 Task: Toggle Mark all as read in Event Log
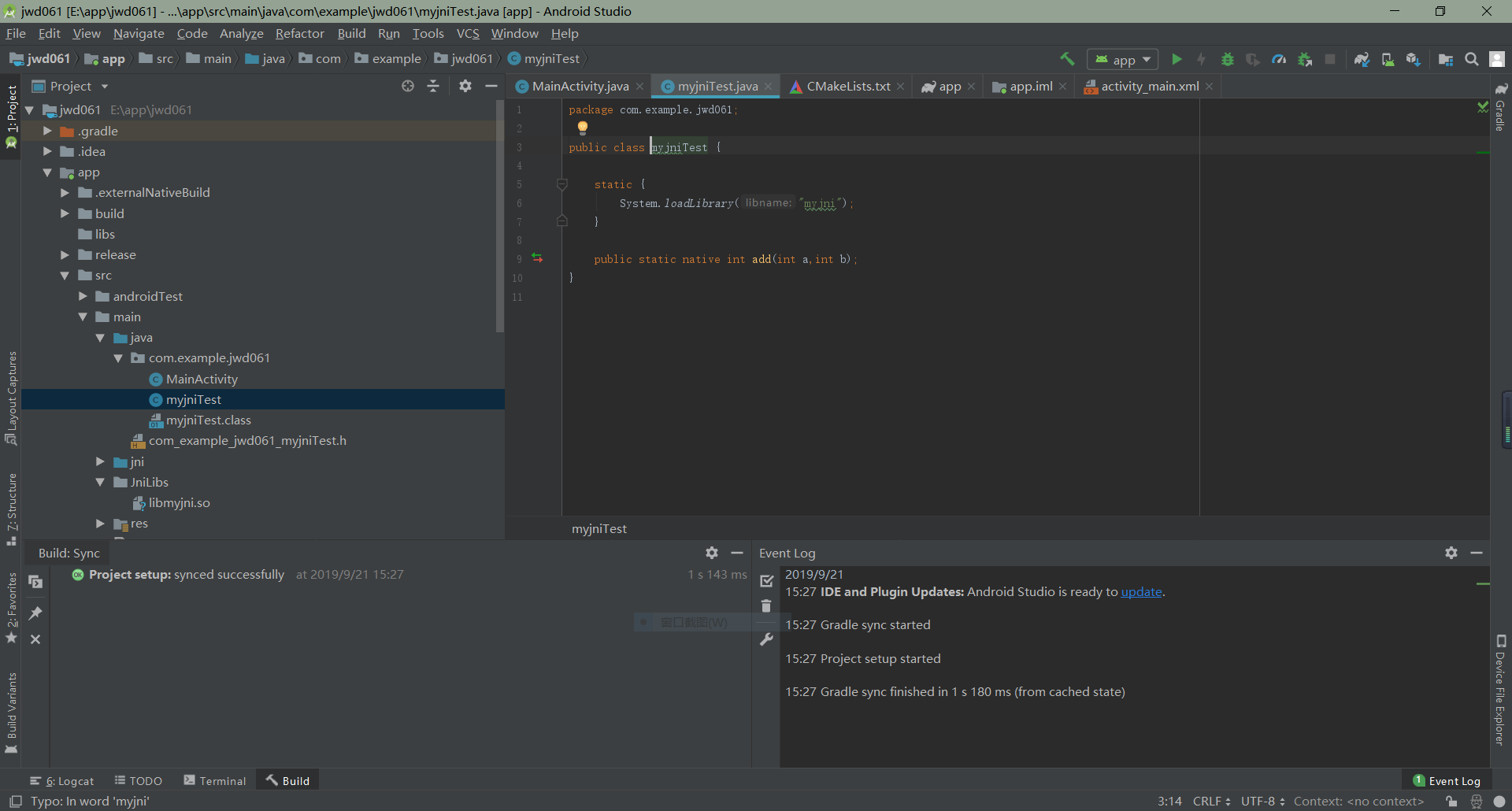tap(766, 581)
